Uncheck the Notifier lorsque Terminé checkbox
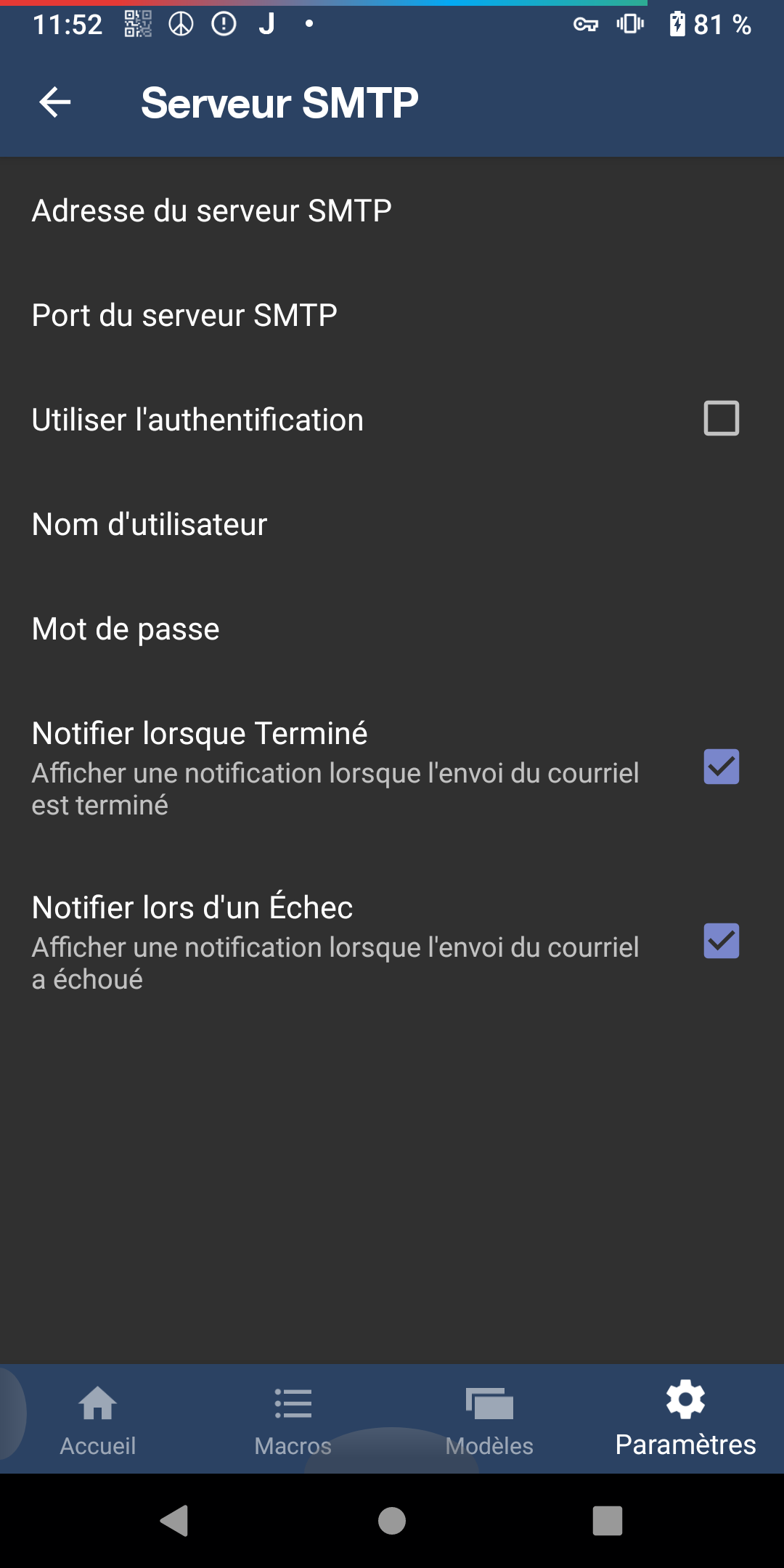Viewport: 784px width, 1568px height. [721, 767]
